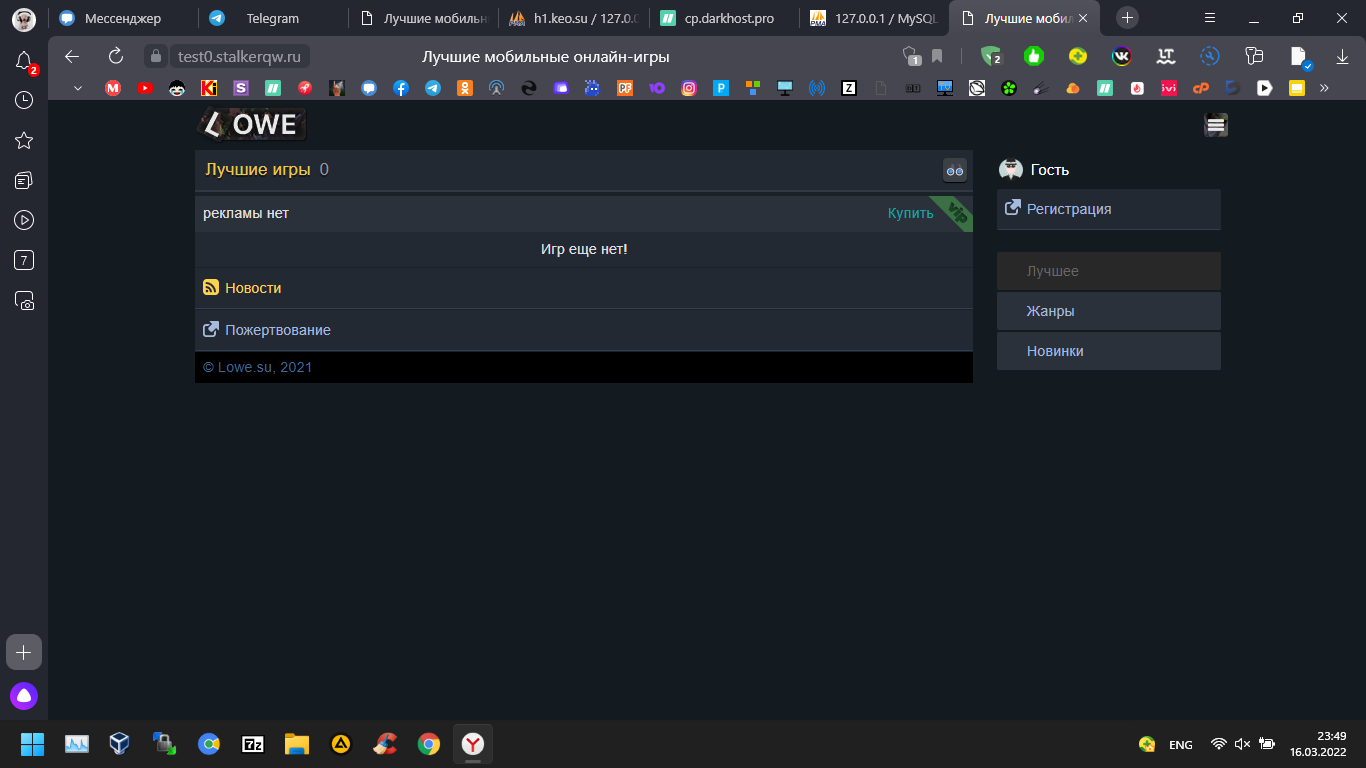Reload the current page
The image size is (1366, 768).
tap(116, 56)
